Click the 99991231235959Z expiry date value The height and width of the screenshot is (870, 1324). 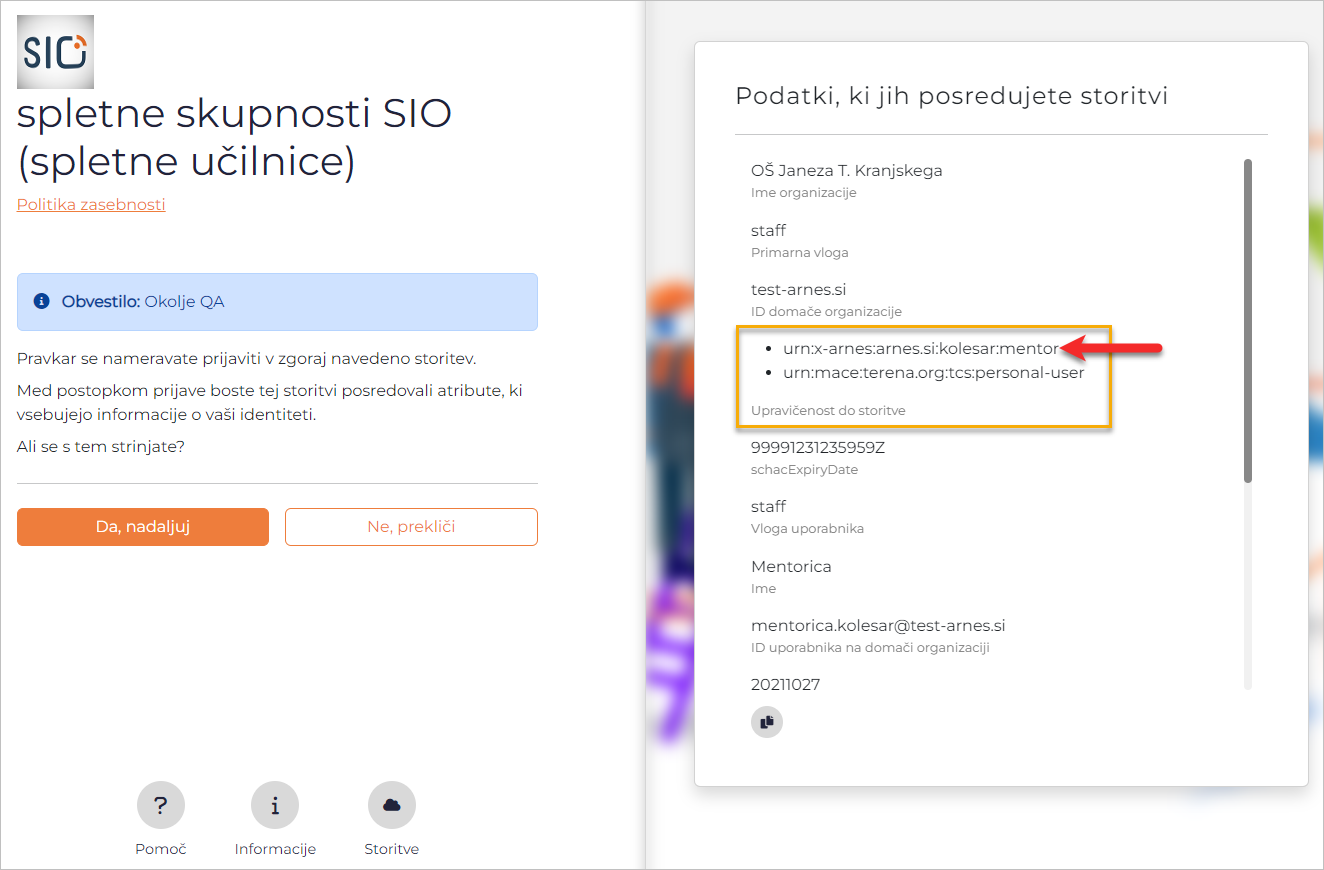click(x=817, y=447)
